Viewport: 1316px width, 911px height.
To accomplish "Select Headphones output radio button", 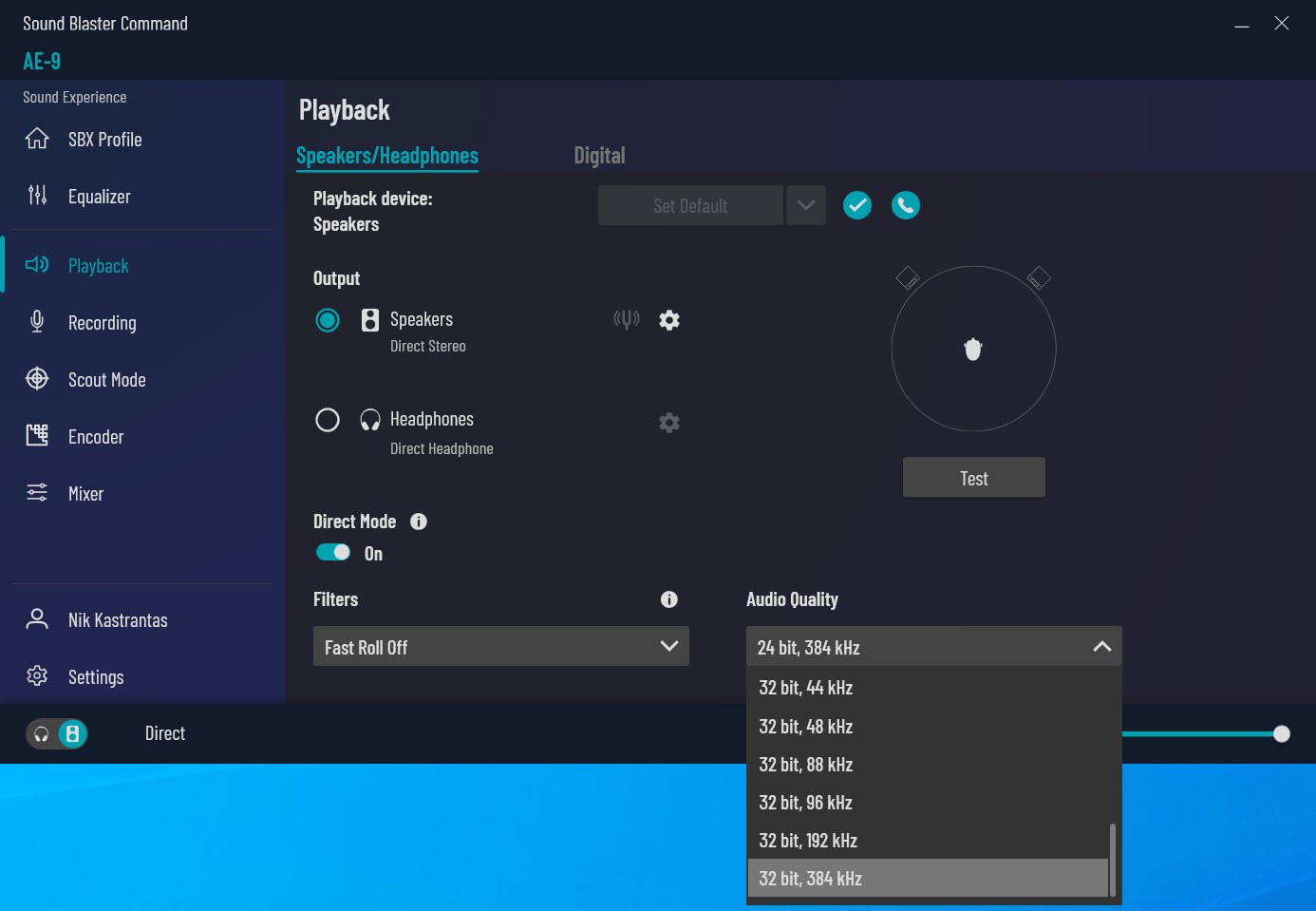I will point(328,420).
